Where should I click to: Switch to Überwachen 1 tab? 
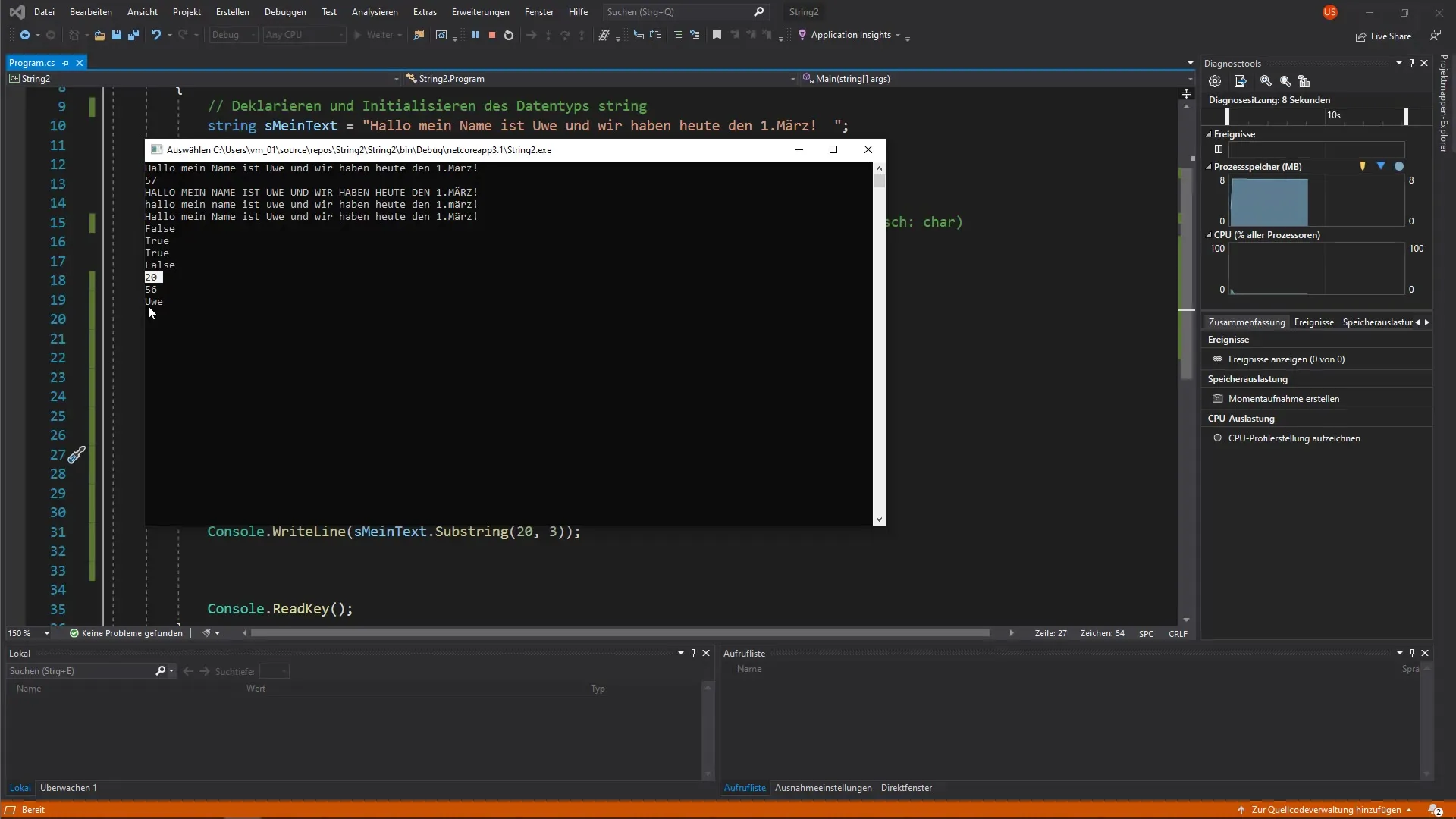(68, 788)
